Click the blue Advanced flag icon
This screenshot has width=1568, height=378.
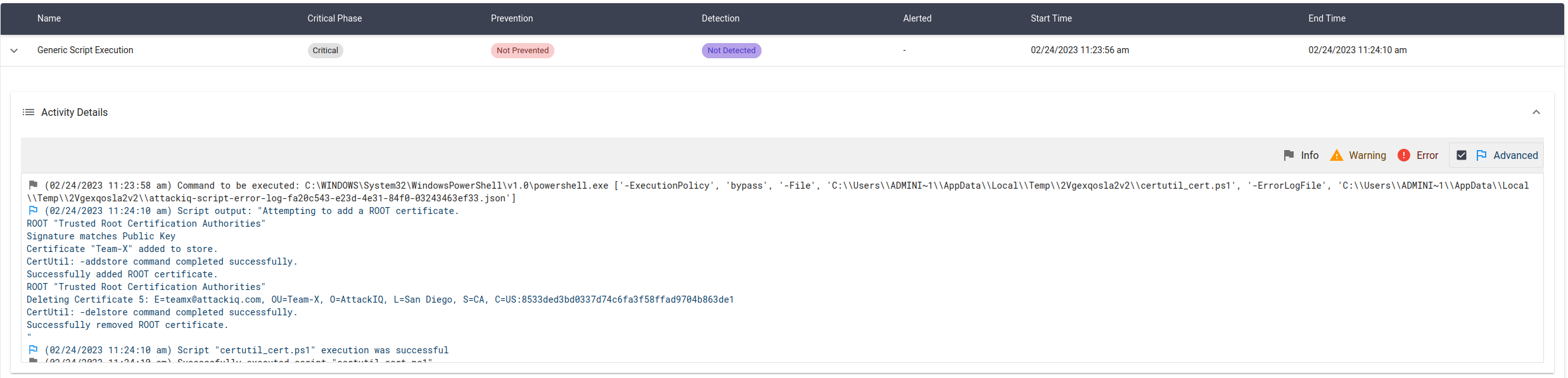pyautogui.click(x=1481, y=155)
